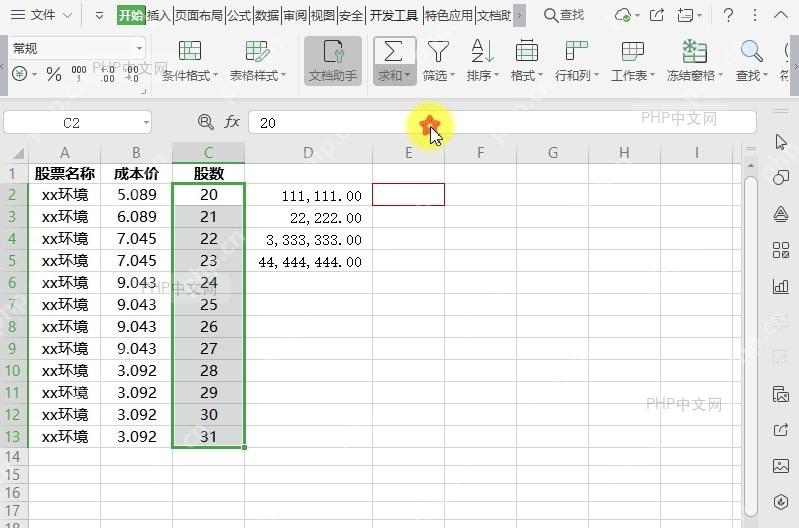Click cell C1 股数 header
The width and height of the screenshot is (799, 528).
click(208, 173)
